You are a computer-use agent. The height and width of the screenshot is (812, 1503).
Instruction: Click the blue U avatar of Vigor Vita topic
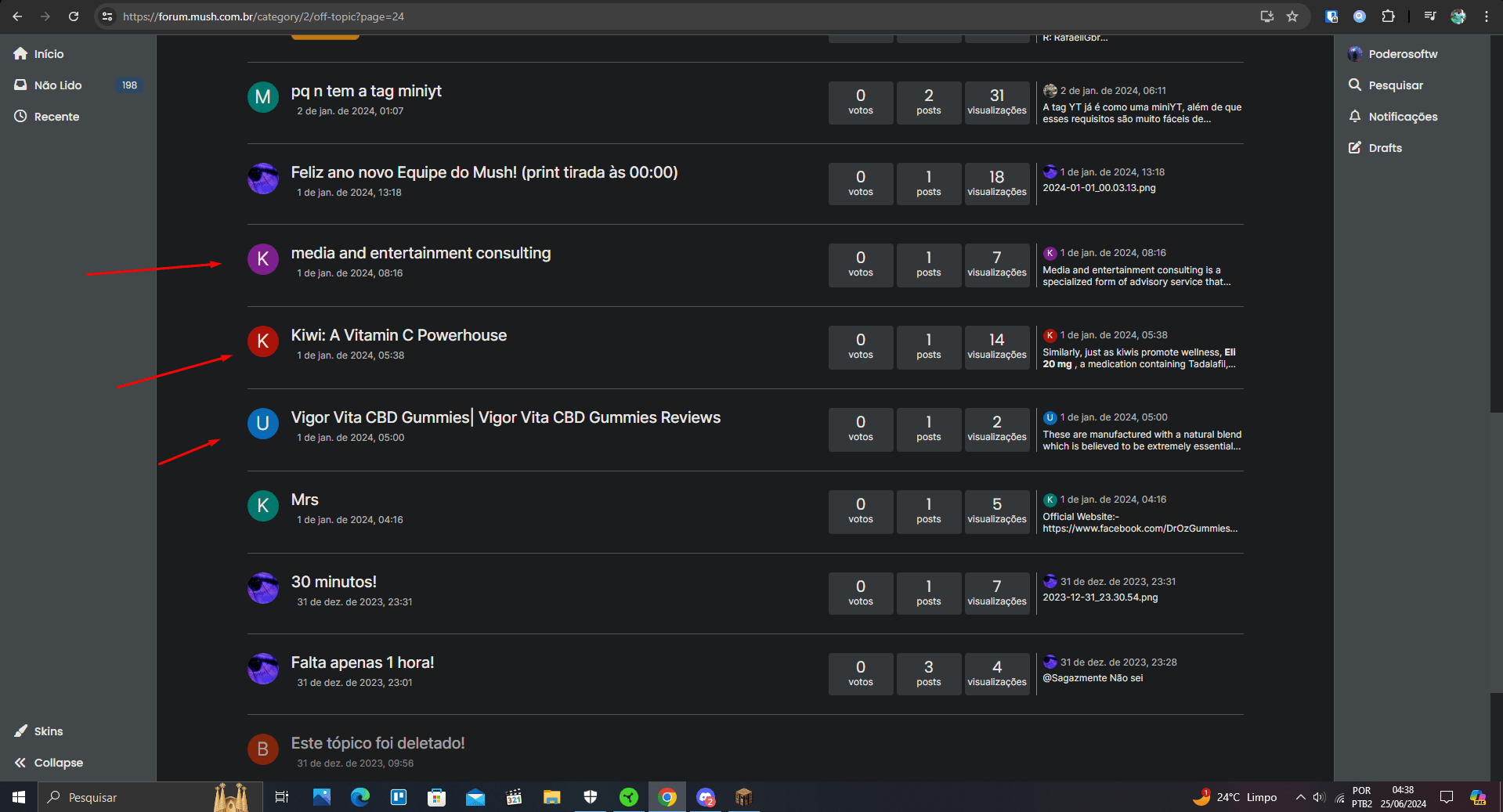coord(263,424)
